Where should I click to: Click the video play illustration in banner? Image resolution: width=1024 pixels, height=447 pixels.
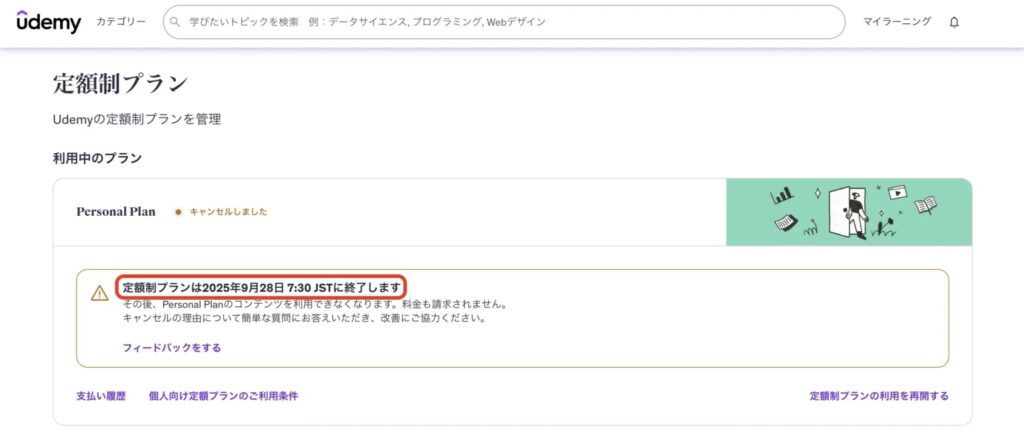coord(897,192)
